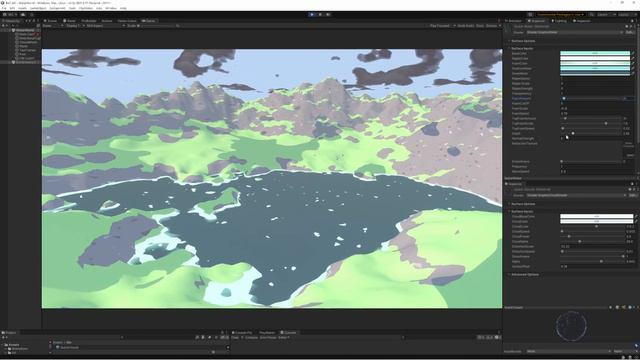Open the Play Focused dropdown
Image resolution: width=640 pixels, height=360 pixels.
click(442, 26)
